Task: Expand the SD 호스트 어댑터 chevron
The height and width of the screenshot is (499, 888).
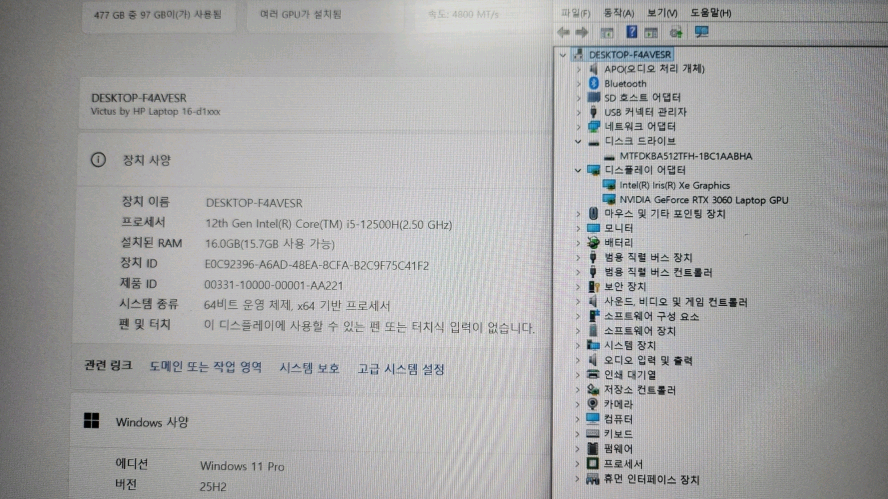Action: pyautogui.click(x=578, y=98)
